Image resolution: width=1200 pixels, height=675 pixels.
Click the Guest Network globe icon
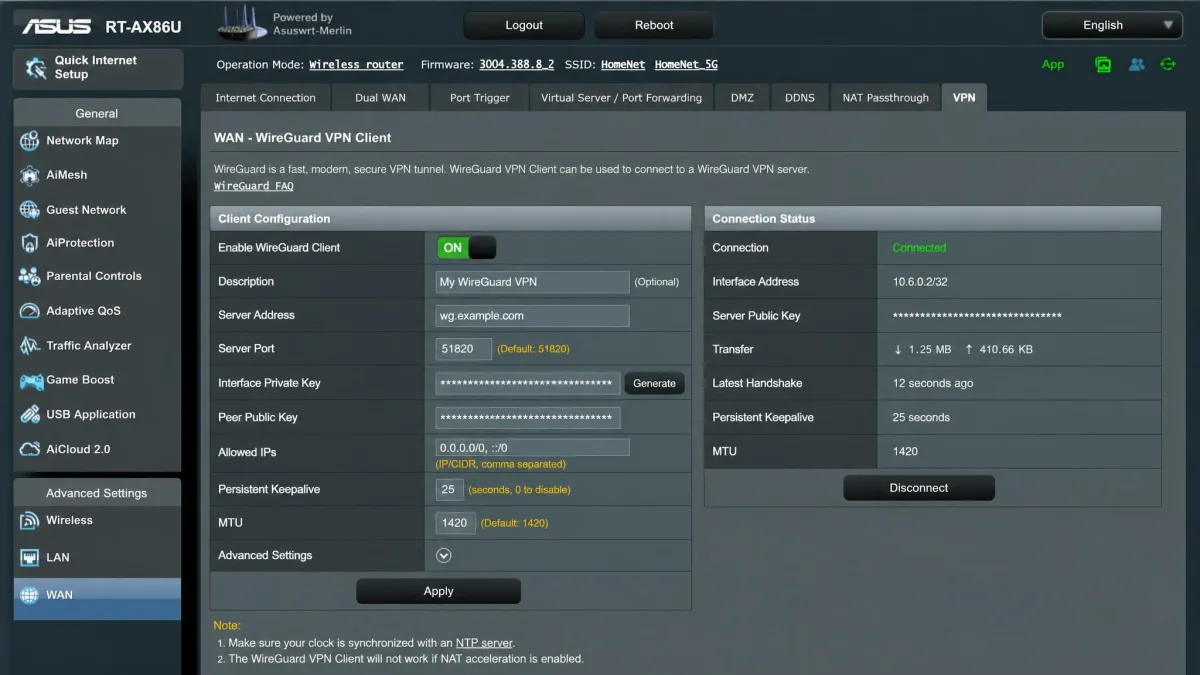pos(29,210)
